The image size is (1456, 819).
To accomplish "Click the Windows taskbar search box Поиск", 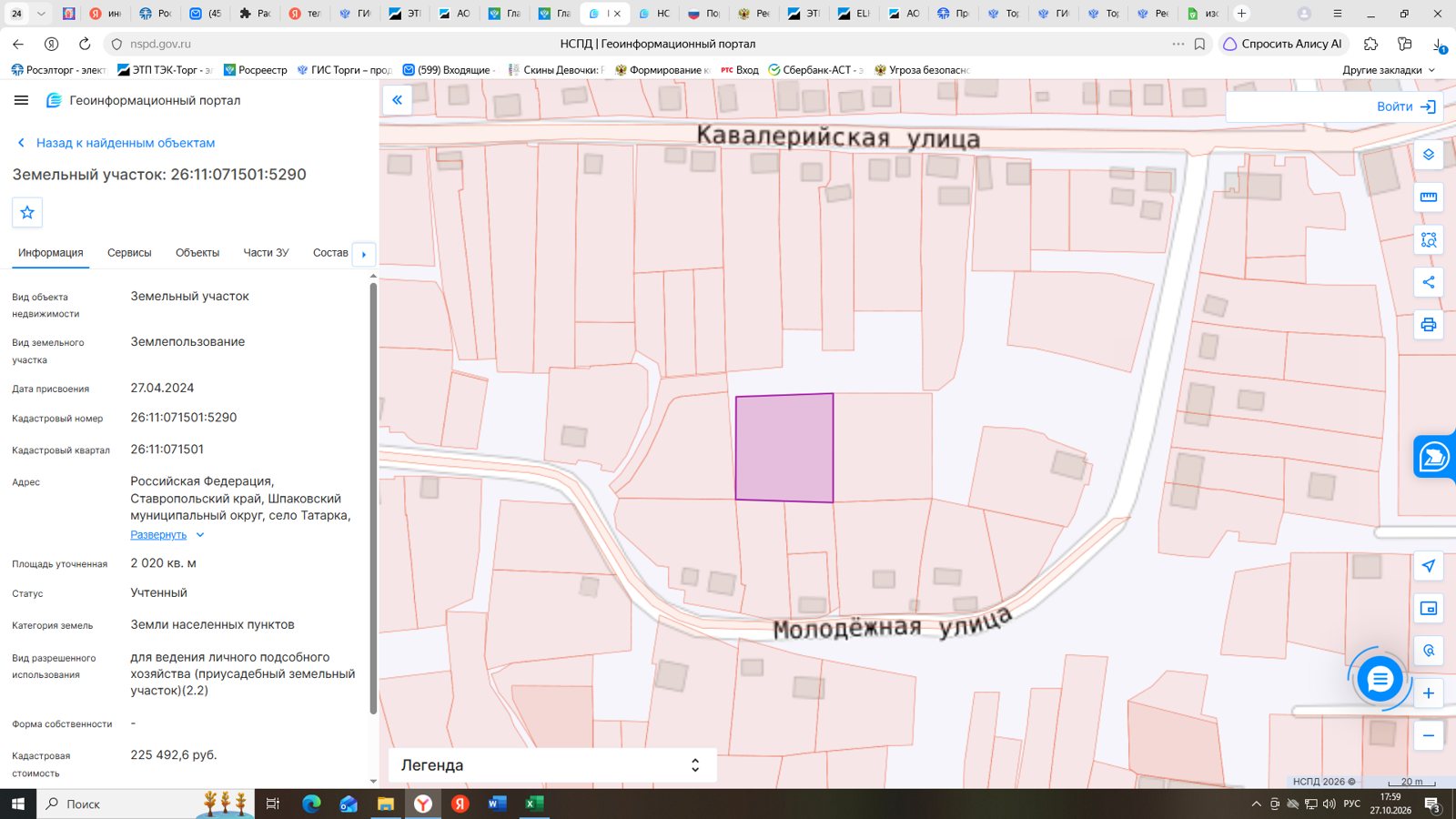I will point(146,804).
